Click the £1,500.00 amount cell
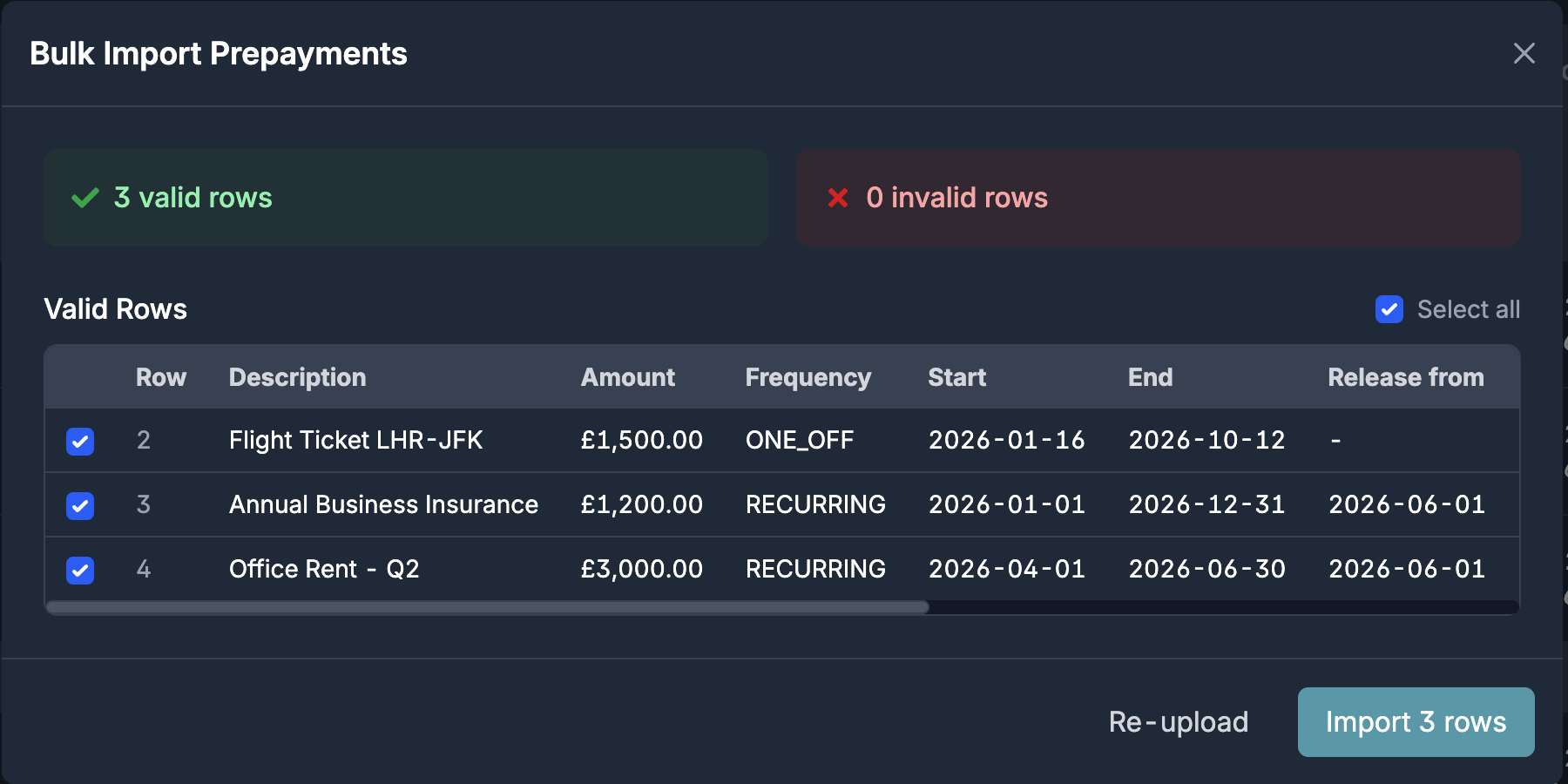The image size is (1568, 784). [641, 440]
